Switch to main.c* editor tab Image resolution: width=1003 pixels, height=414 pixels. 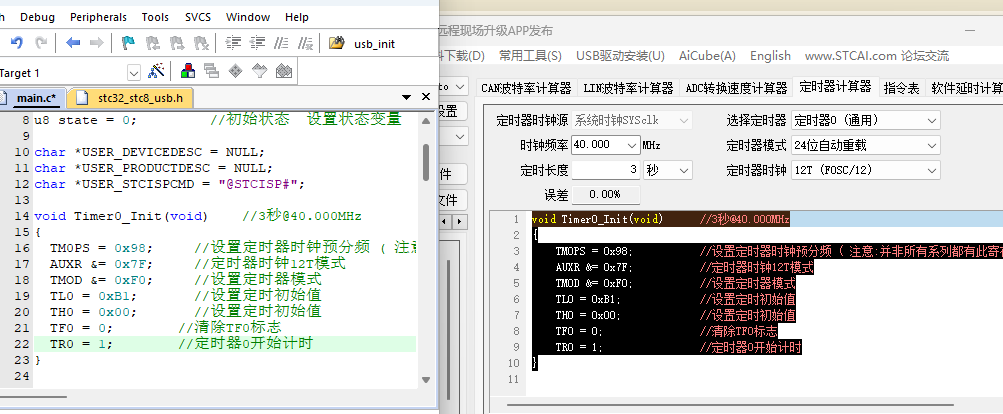(x=32, y=98)
